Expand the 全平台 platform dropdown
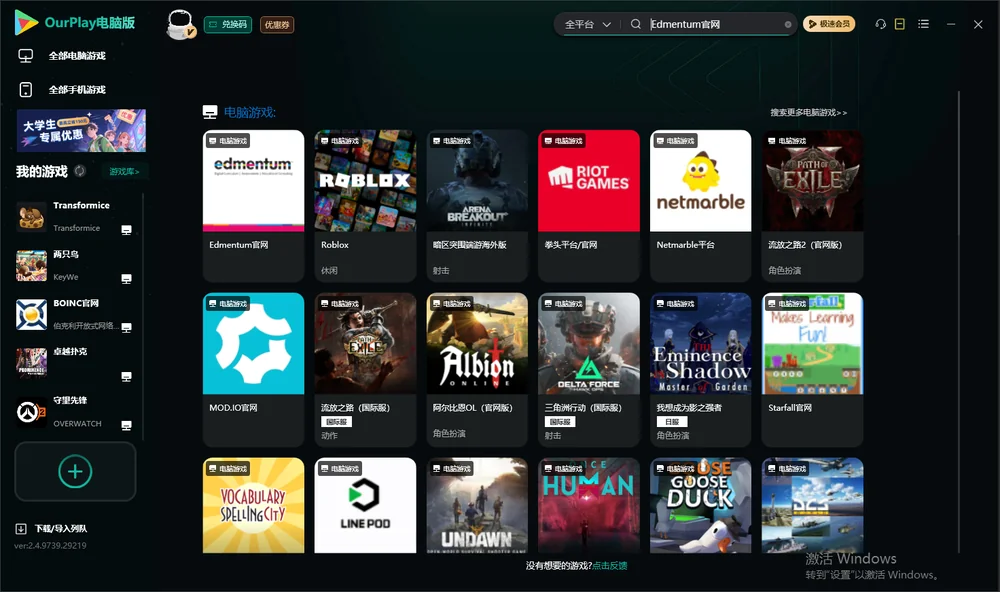The width and height of the screenshot is (1000, 592). [587, 24]
